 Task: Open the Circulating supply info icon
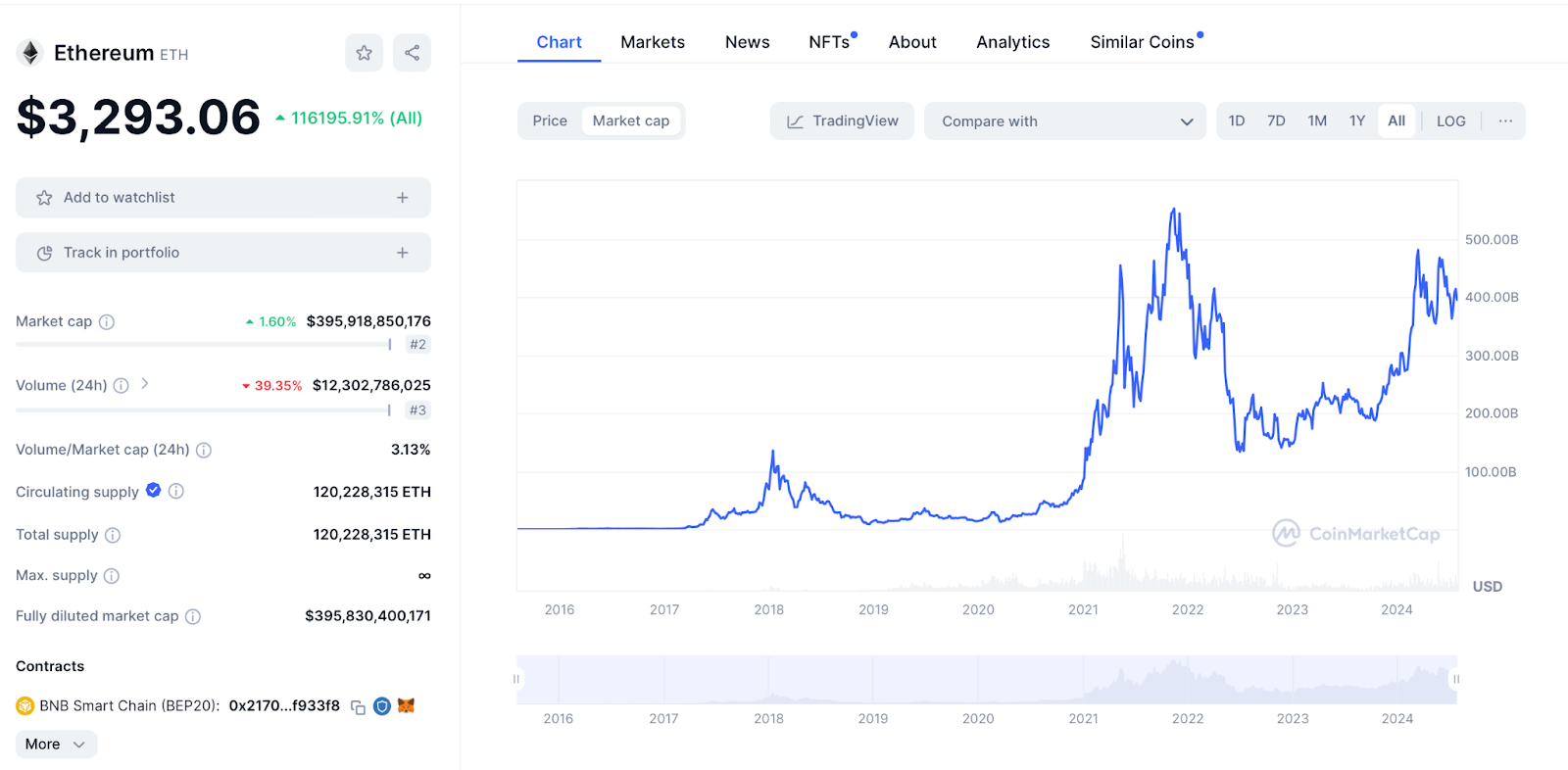176,492
